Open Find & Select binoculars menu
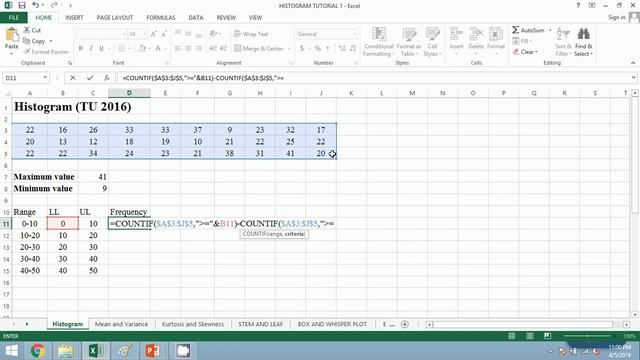 [x=583, y=42]
